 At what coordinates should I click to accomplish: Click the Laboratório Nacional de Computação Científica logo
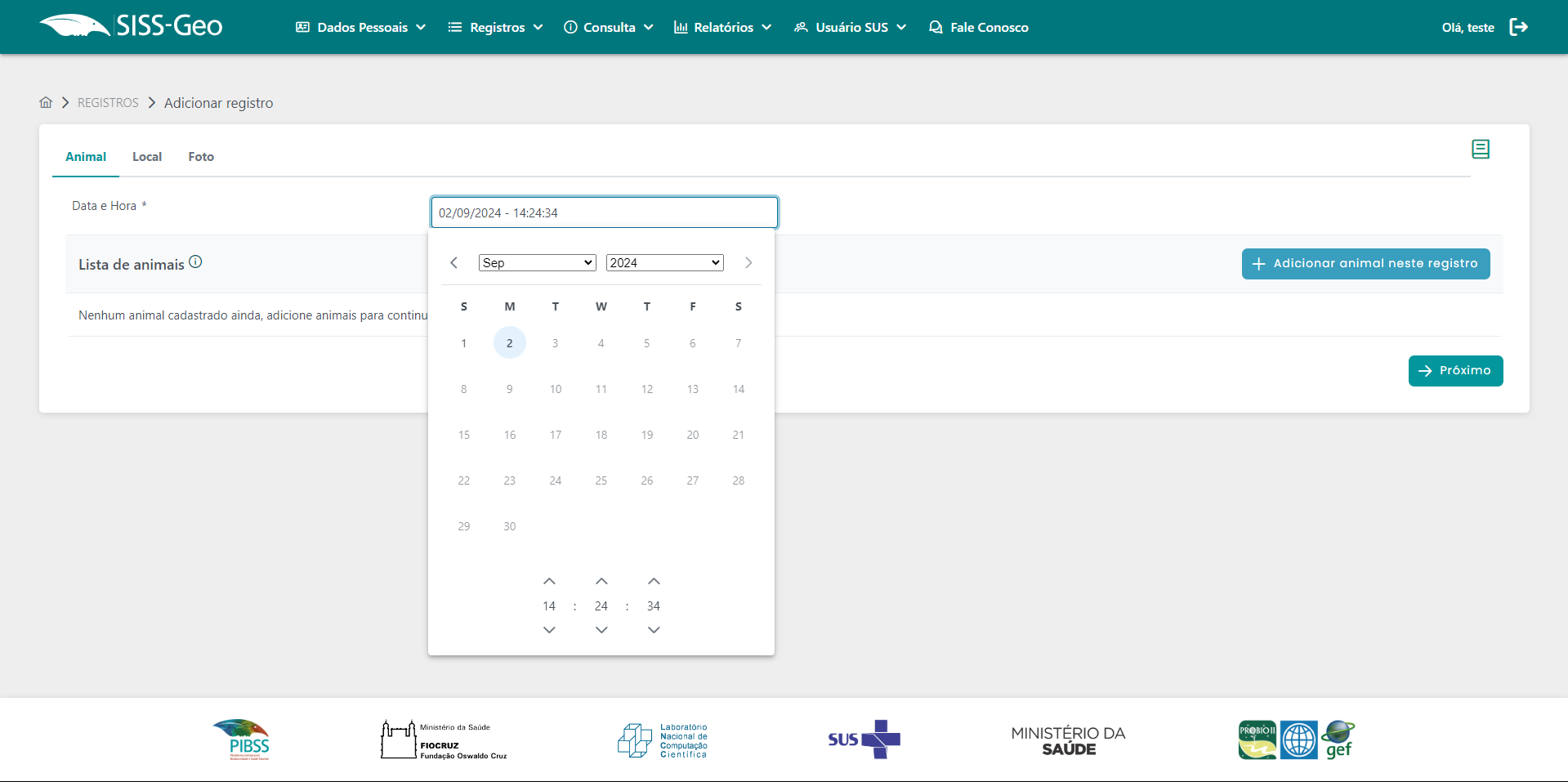[663, 740]
